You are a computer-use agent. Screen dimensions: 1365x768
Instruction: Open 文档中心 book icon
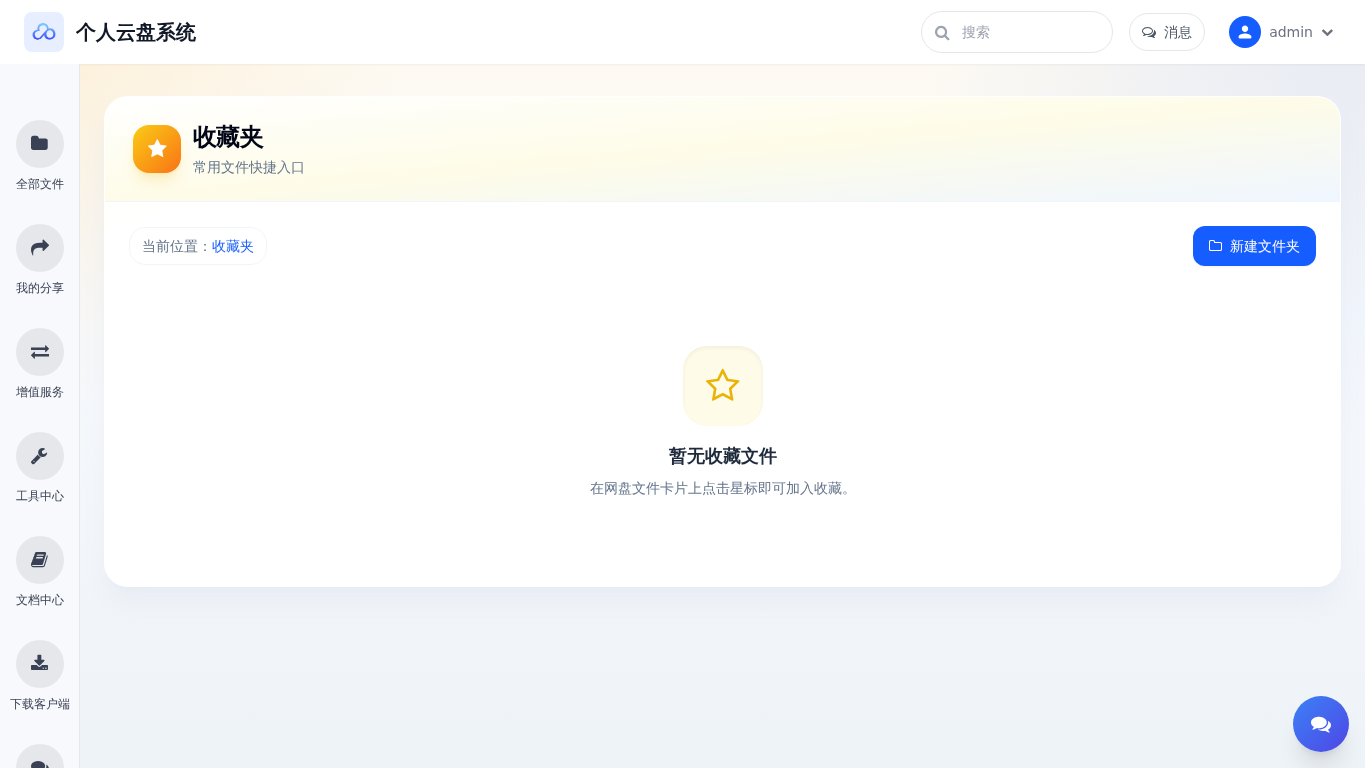pyautogui.click(x=40, y=560)
